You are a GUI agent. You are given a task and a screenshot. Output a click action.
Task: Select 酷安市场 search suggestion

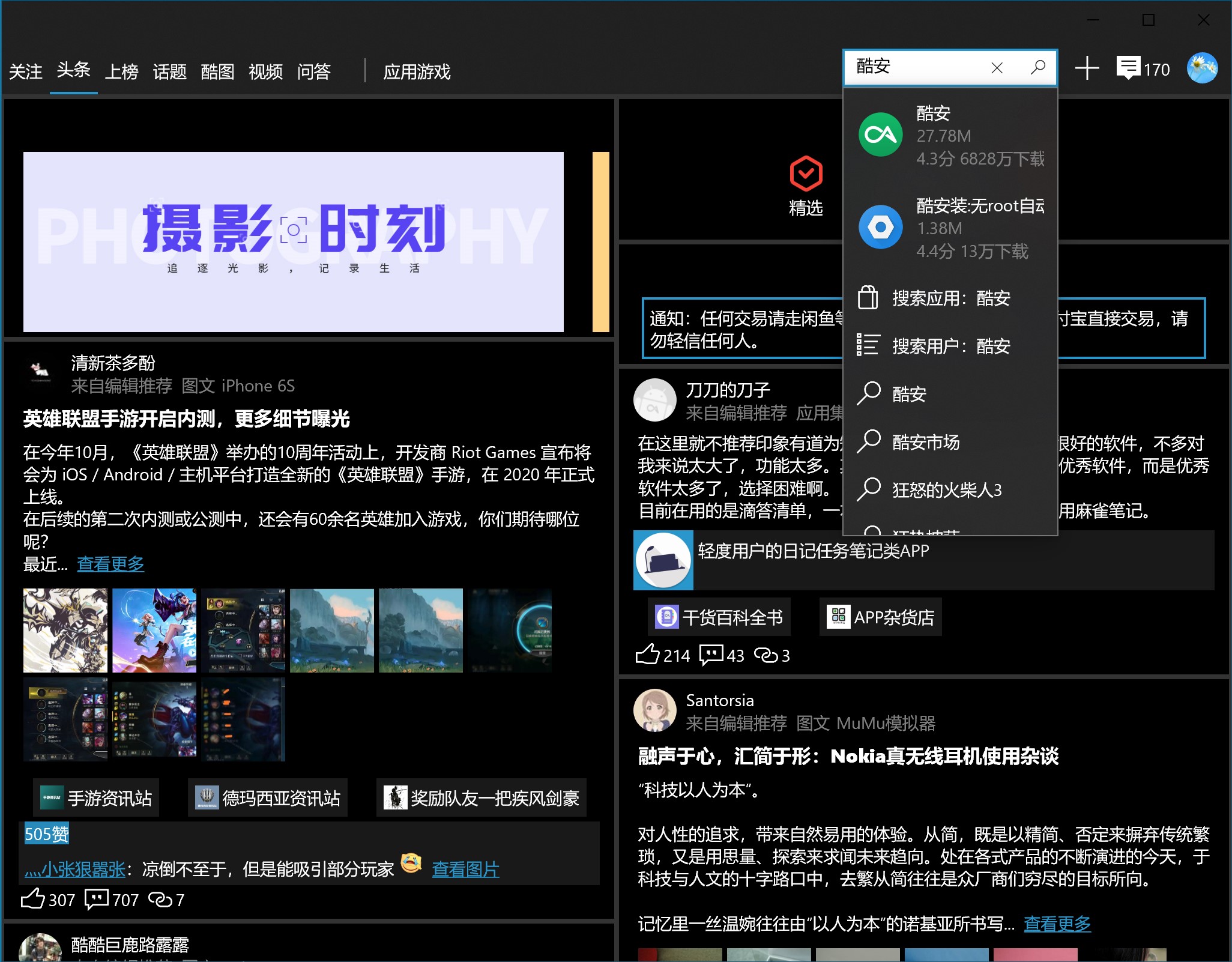point(926,442)
